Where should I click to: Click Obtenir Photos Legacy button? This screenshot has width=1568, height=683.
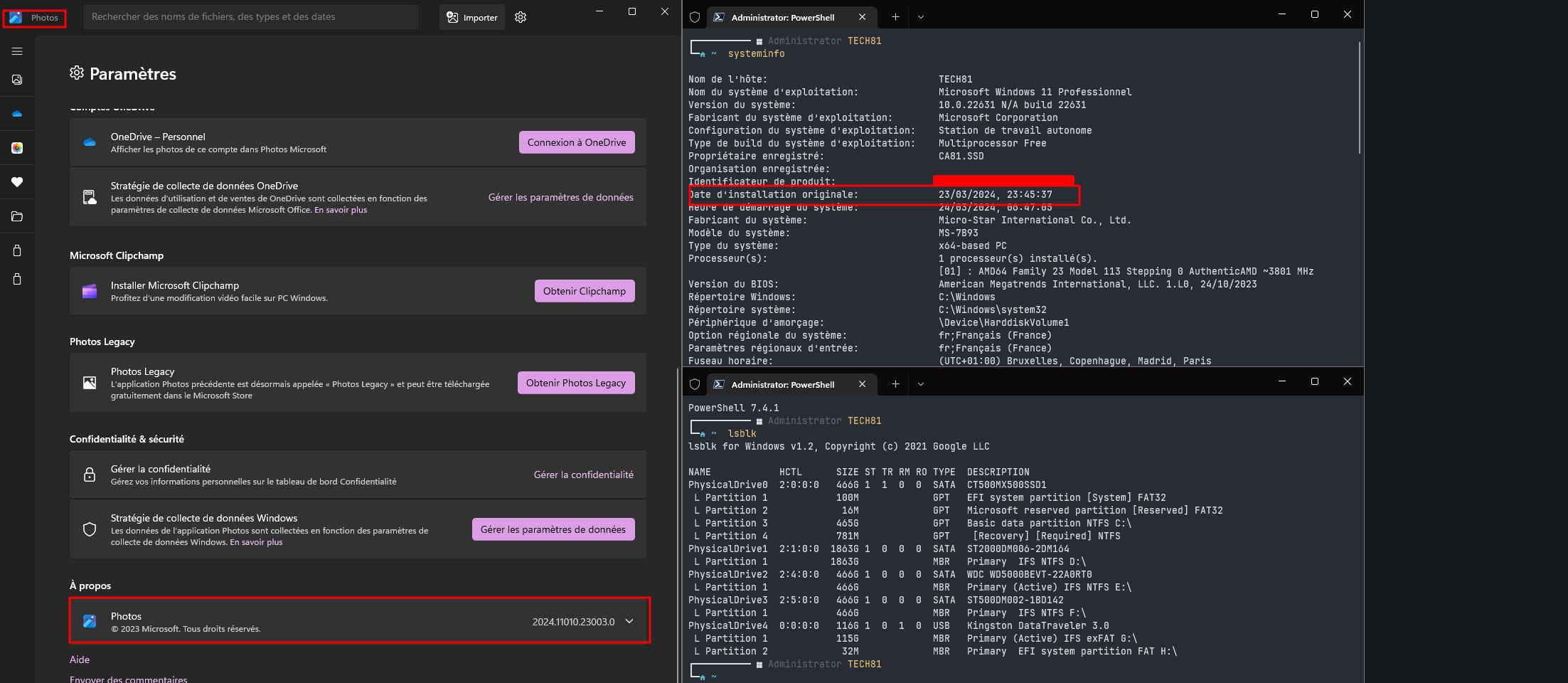(x=576, y=383)
